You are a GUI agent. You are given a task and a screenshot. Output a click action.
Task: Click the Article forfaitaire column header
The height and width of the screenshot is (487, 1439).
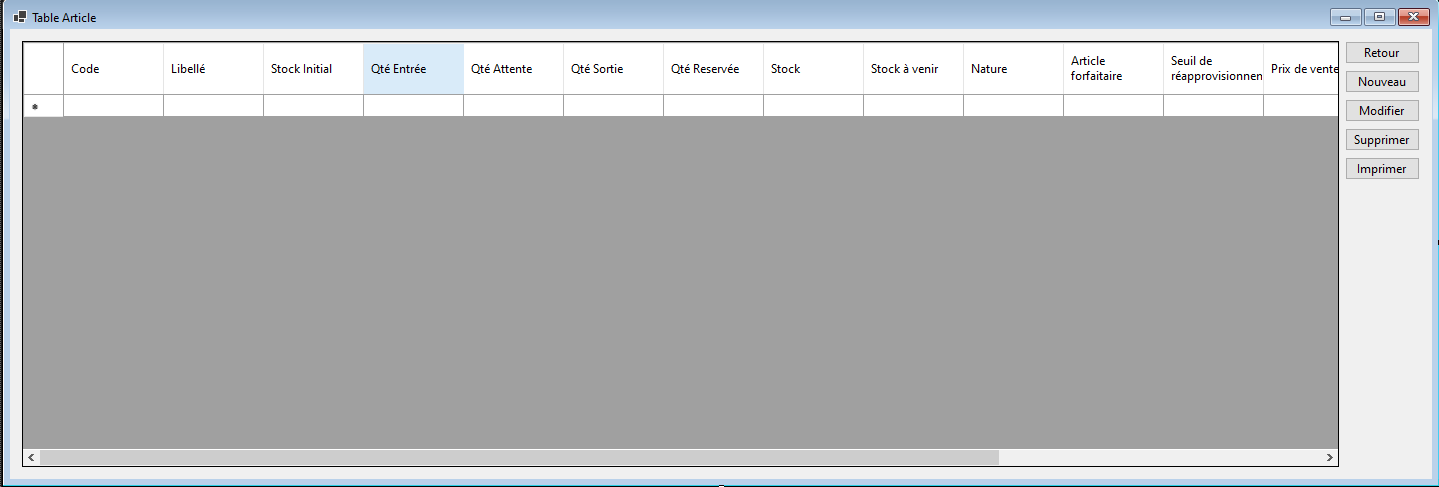coord(1113,69)
